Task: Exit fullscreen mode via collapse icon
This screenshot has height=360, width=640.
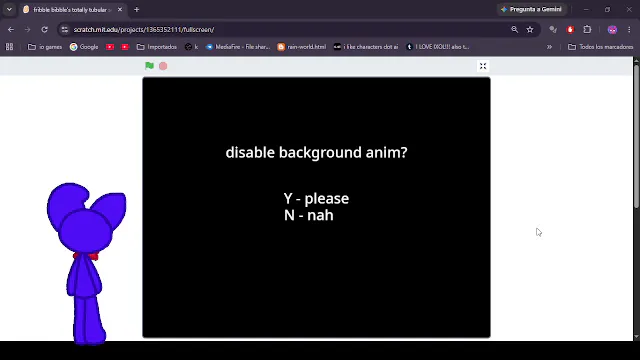Action: 483,66
